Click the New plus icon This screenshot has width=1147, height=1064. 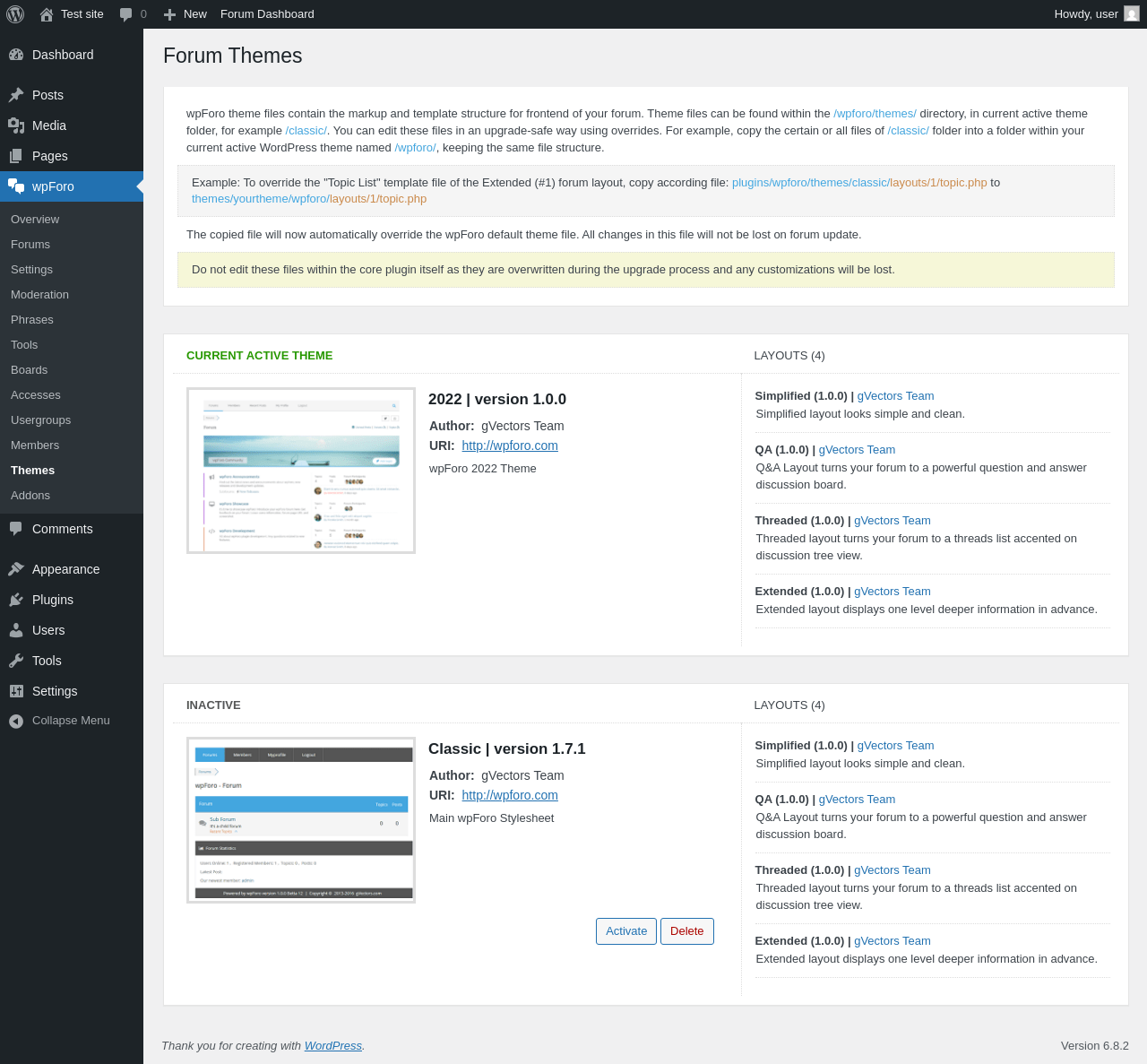169,14
